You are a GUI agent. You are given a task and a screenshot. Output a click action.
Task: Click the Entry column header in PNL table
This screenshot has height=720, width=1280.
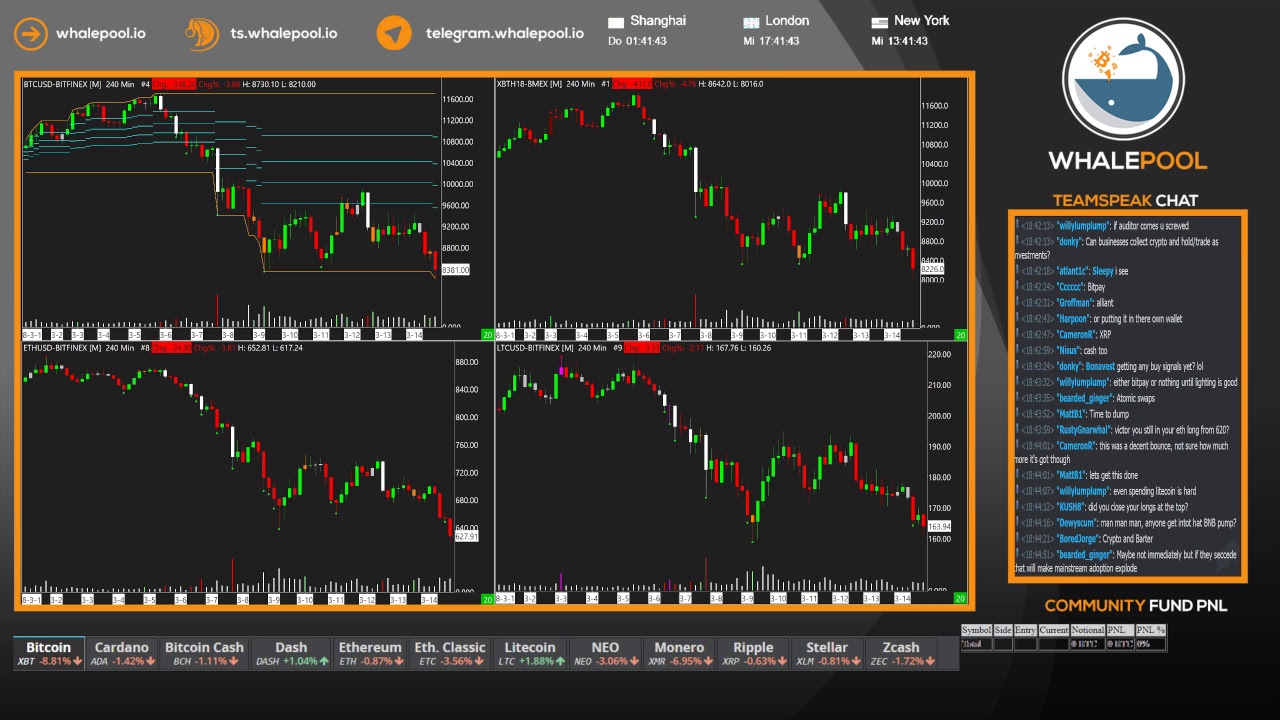[x=1025, y=630]
